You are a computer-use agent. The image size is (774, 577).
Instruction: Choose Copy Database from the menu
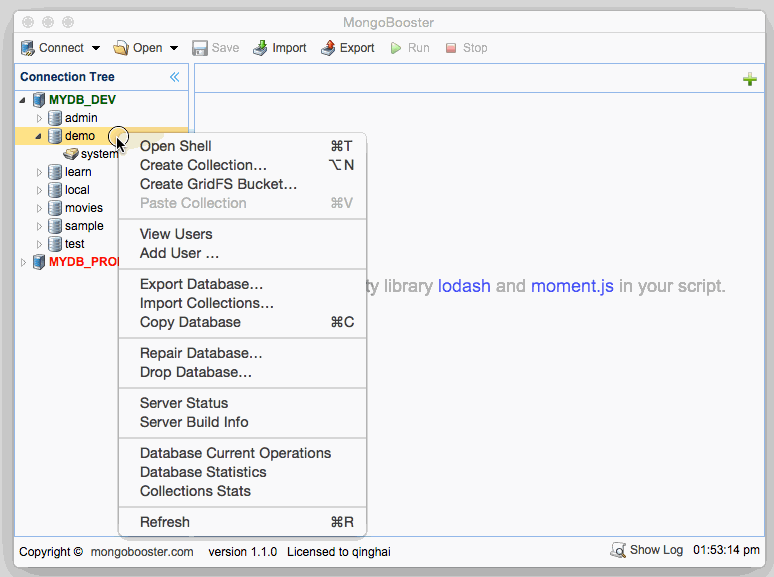point(242,322)
